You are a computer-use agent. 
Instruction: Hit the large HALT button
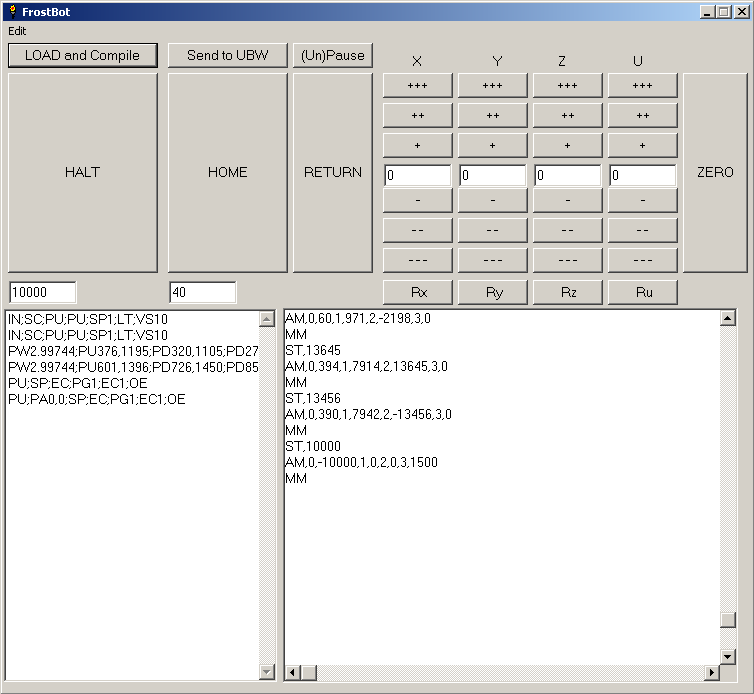pos(83,173)
